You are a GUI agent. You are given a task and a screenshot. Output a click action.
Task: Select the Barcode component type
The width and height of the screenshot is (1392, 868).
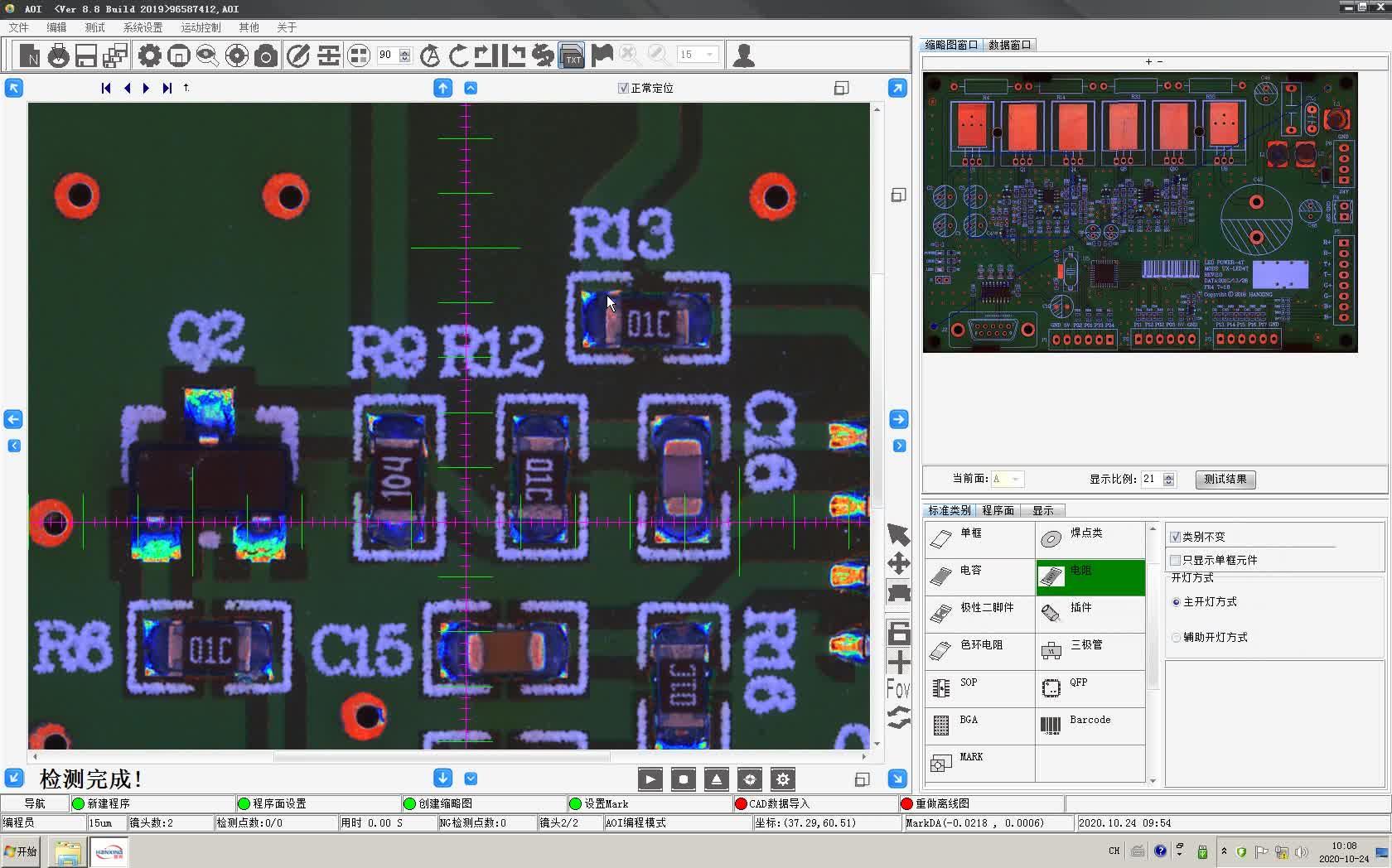[1090, 725]
